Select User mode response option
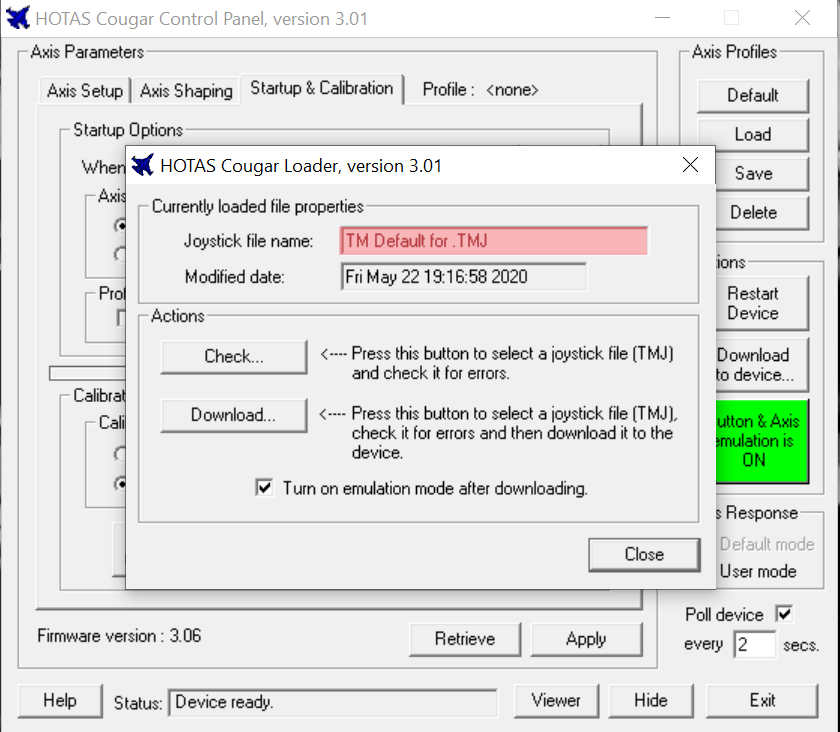Viewport: 840px width, 732px height. click(x=758, y=571)
